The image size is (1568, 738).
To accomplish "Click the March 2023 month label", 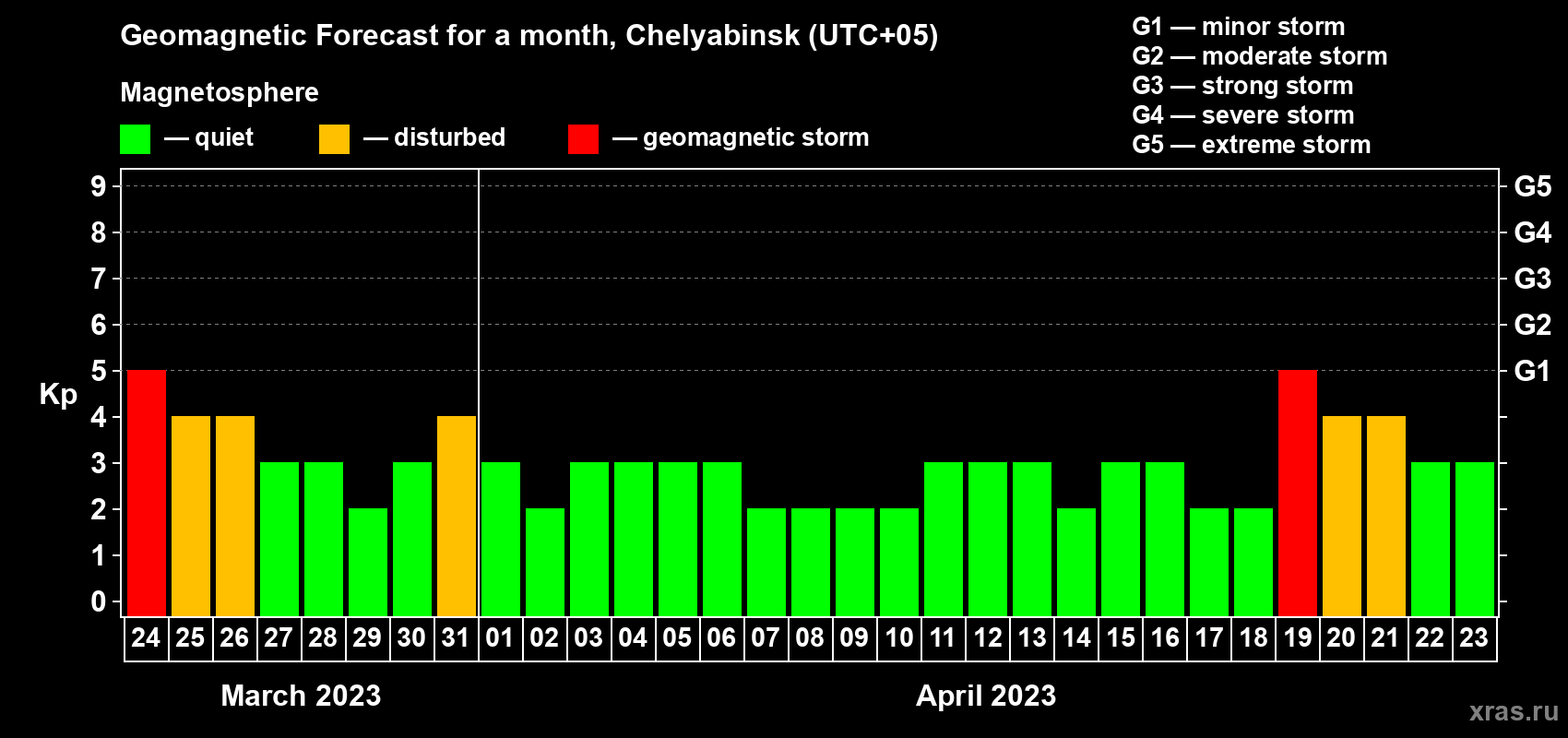I will pos(301,696).
